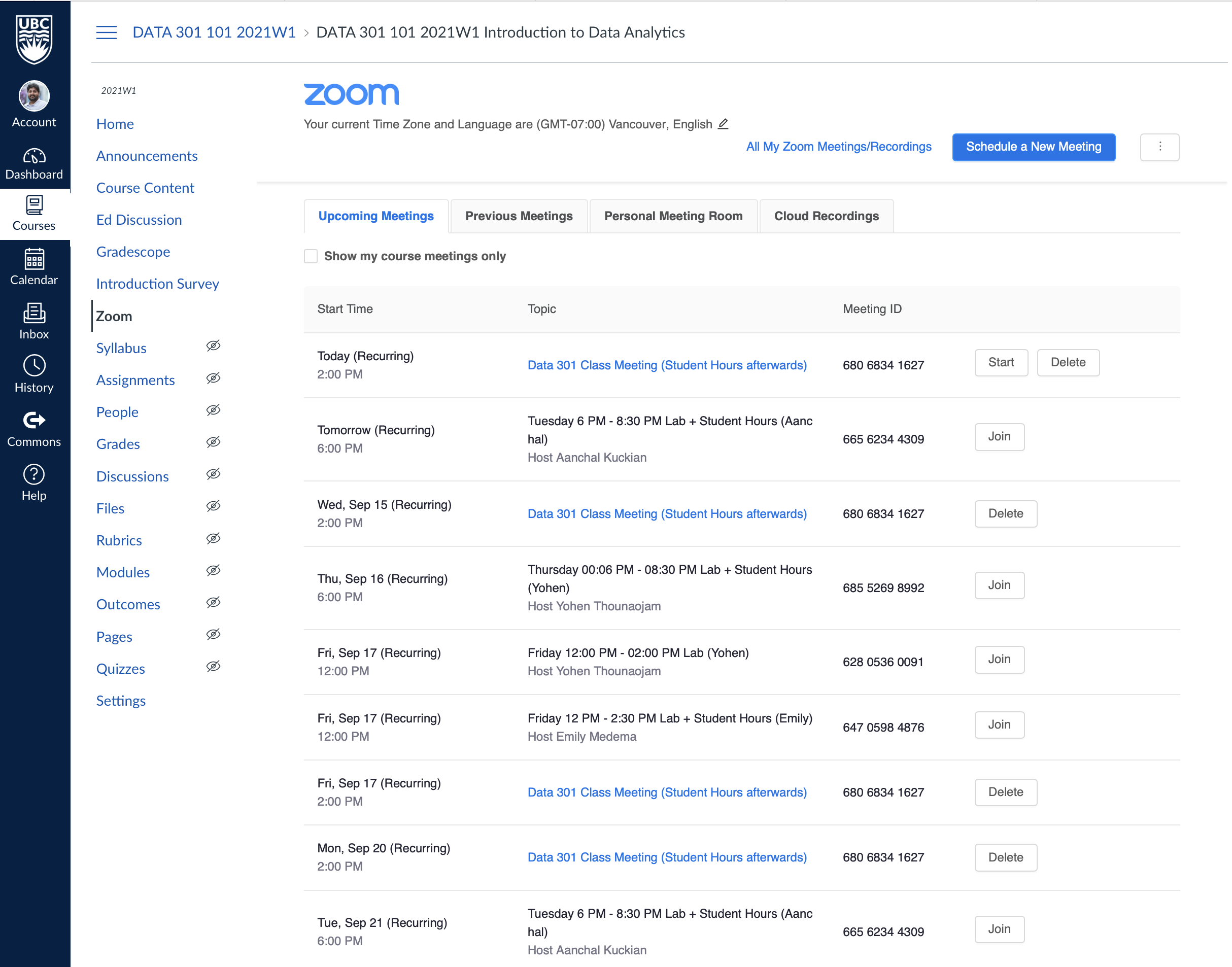Open the History clock icon
Viewport: 1232px width, 967px height.
[x=34, y=366]
